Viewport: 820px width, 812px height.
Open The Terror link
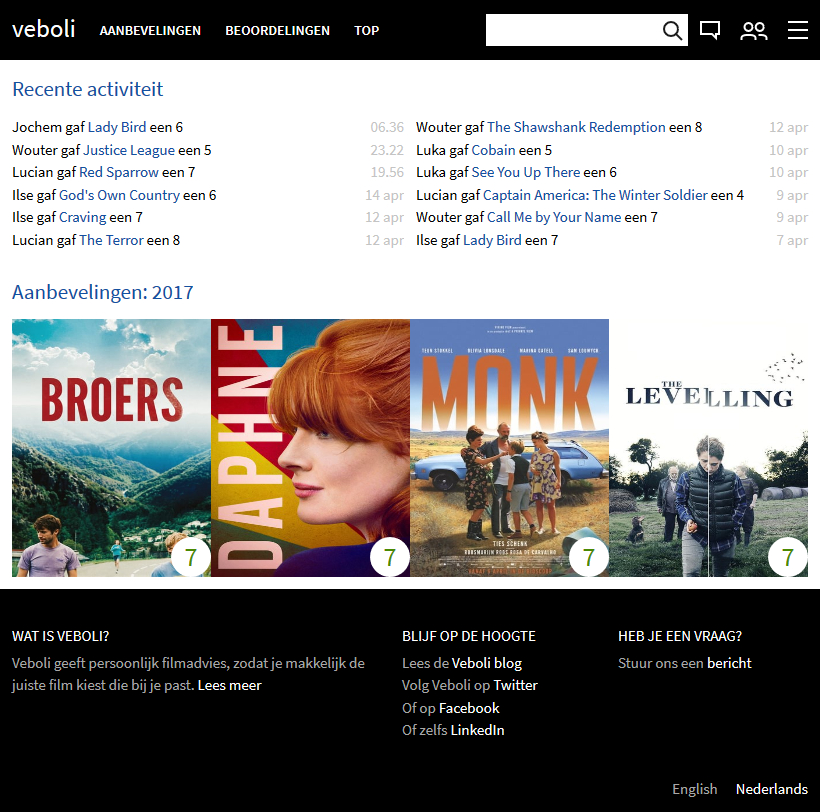[x=111, y=241]
